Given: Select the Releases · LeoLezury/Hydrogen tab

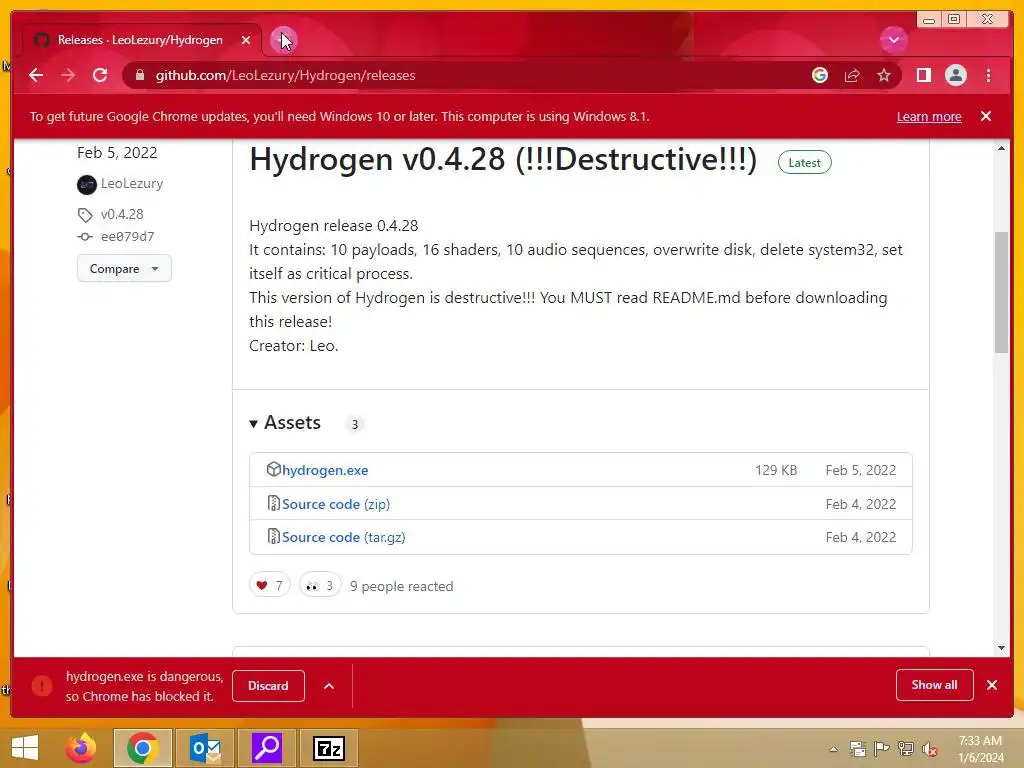Looking at the screenshot, I should pyautogui.click(x=142, y=40).
